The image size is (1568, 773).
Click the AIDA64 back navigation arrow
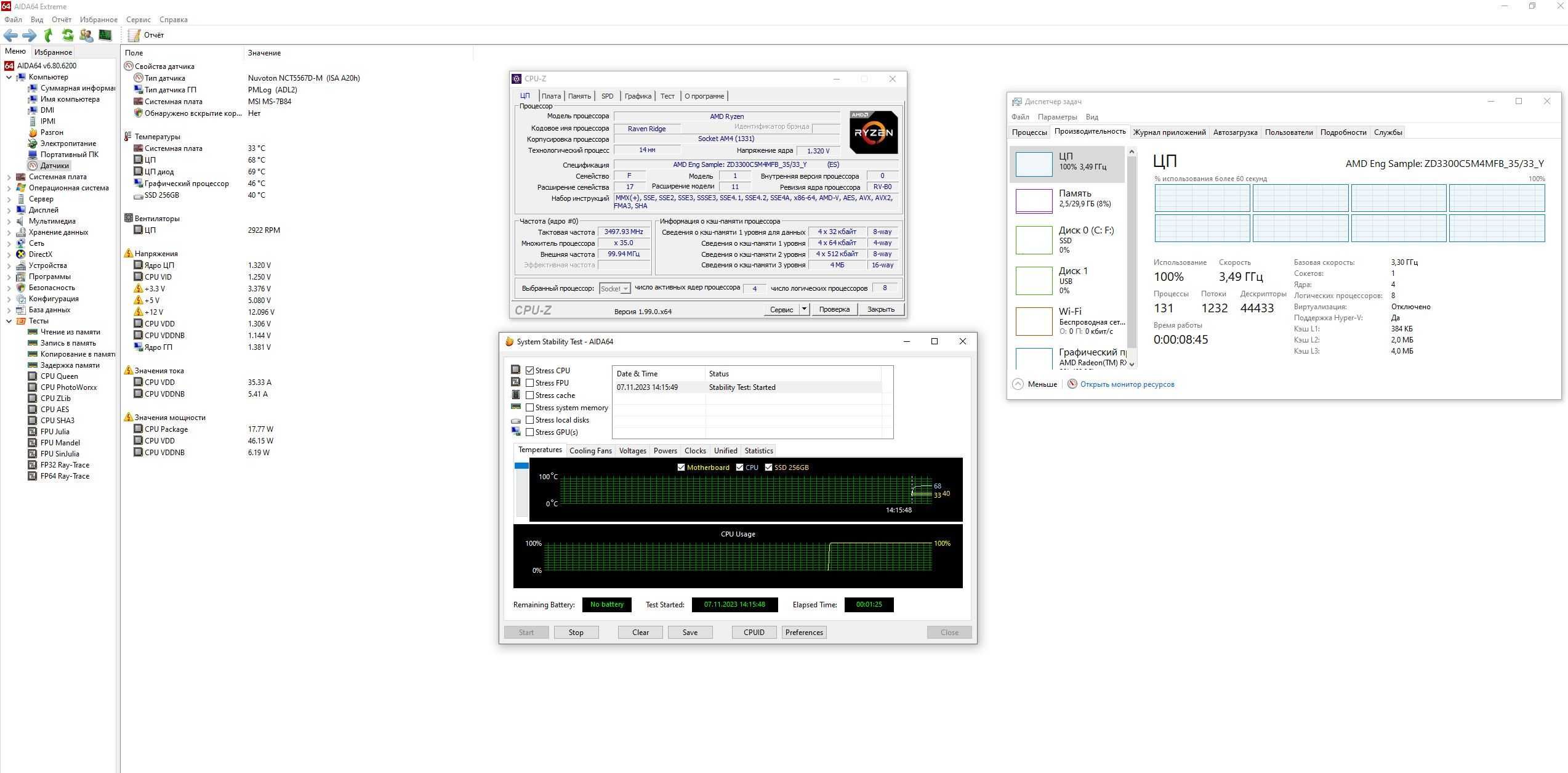[10, 35]
